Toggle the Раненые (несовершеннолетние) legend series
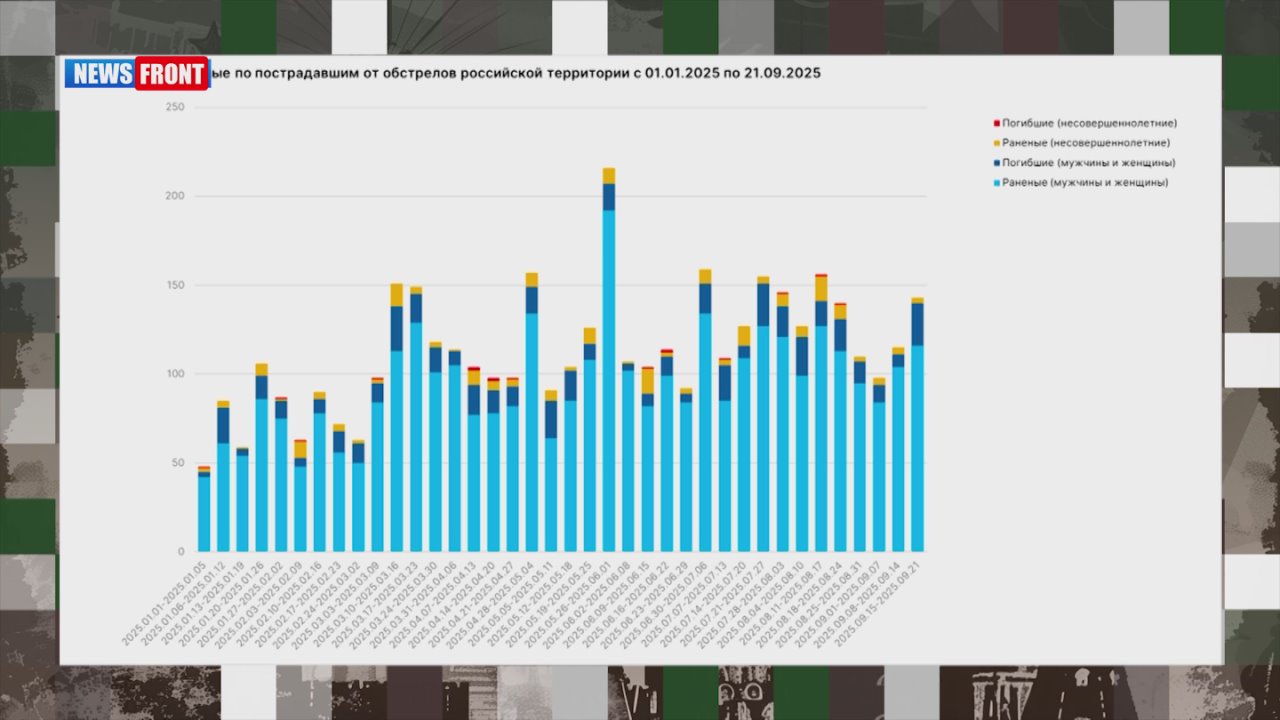 (1083, 143)
